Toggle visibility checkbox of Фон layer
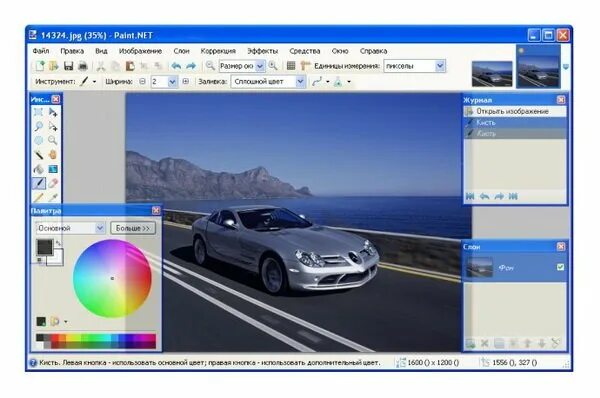The image size is (600, 398). pyautogui.click(x=560, y=267)
